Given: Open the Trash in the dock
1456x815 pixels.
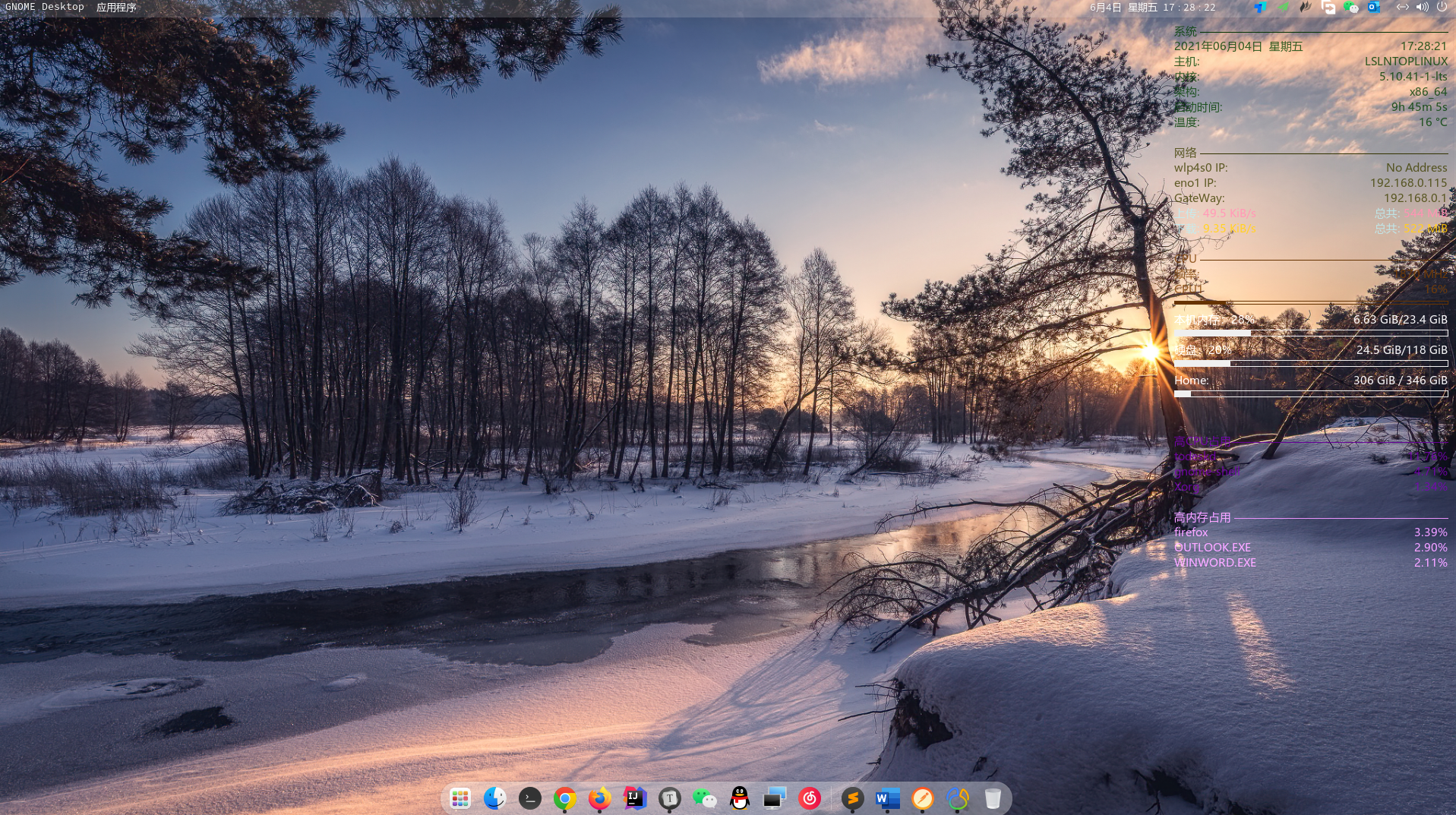Looking at the screenshot, I should coord(992,798).
